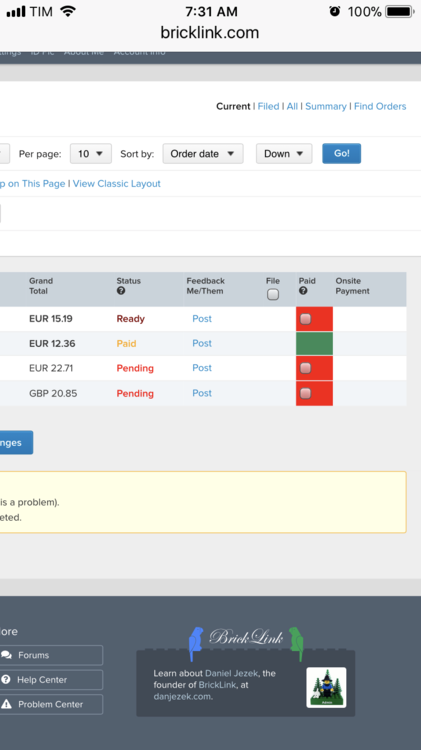Switch to All orders view
This screenshot has height=750, width=421.
(292, 106)
